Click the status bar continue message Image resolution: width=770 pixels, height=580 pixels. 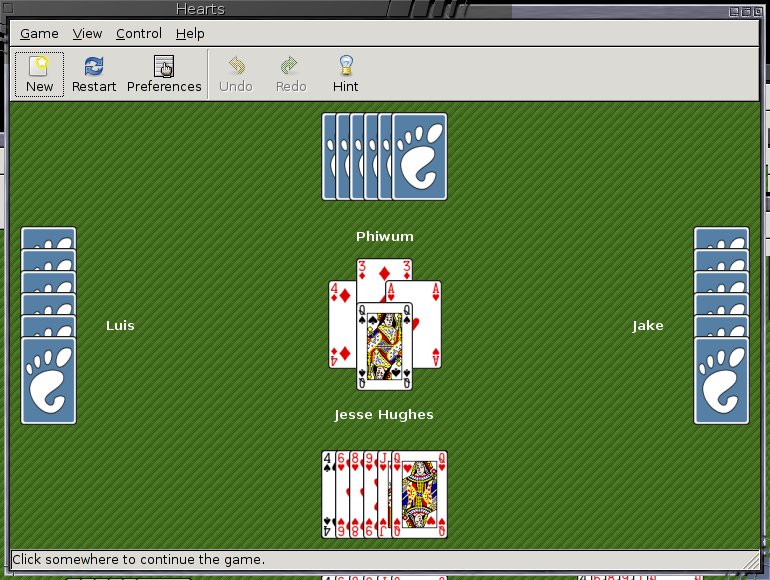click(138, 559)
